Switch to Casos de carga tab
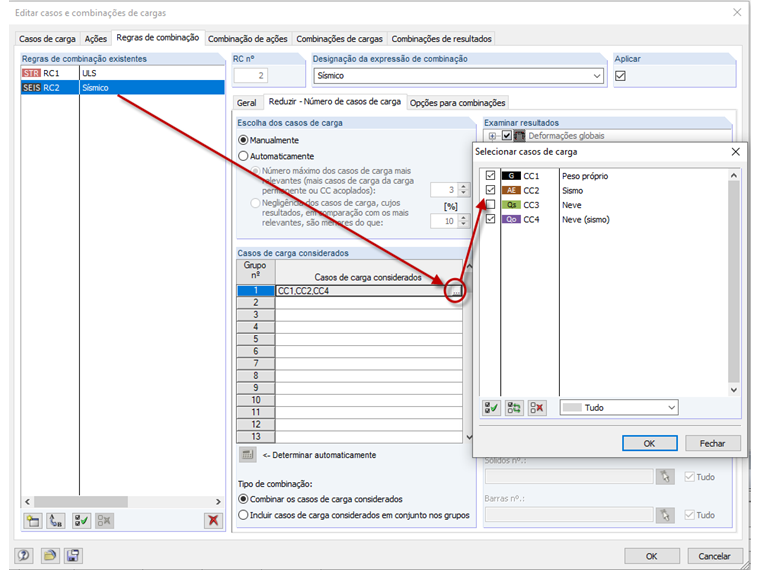The image size is (760, 570). coord(48,39)
